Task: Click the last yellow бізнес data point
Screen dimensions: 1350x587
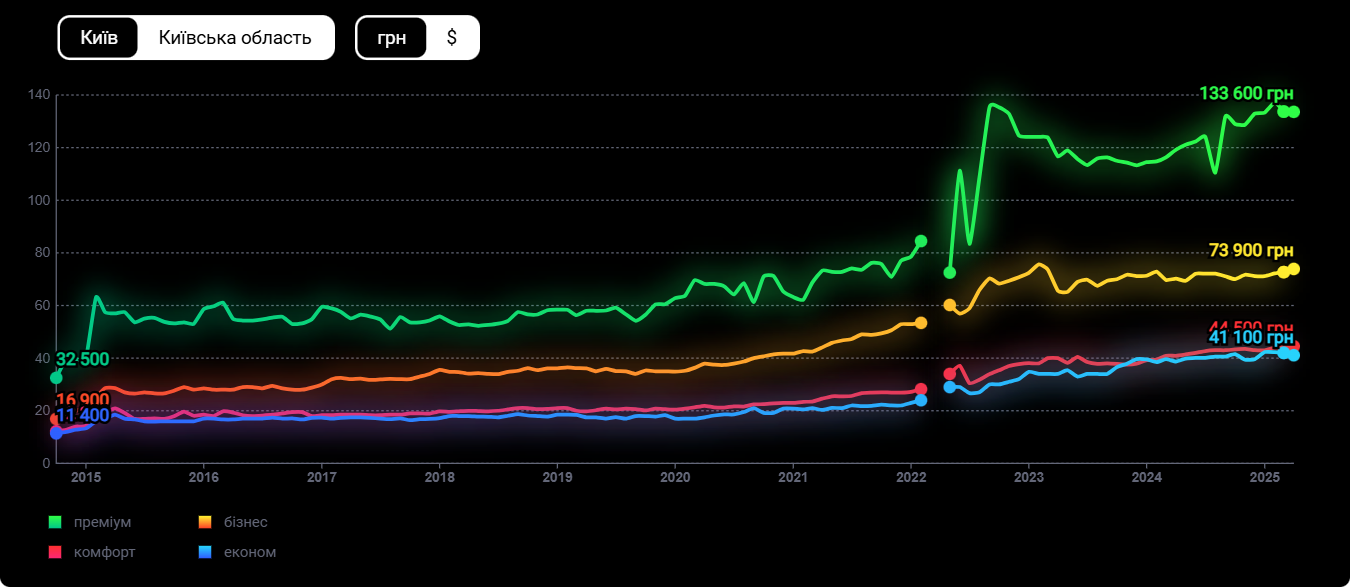Action: [x=1293, y=269]
